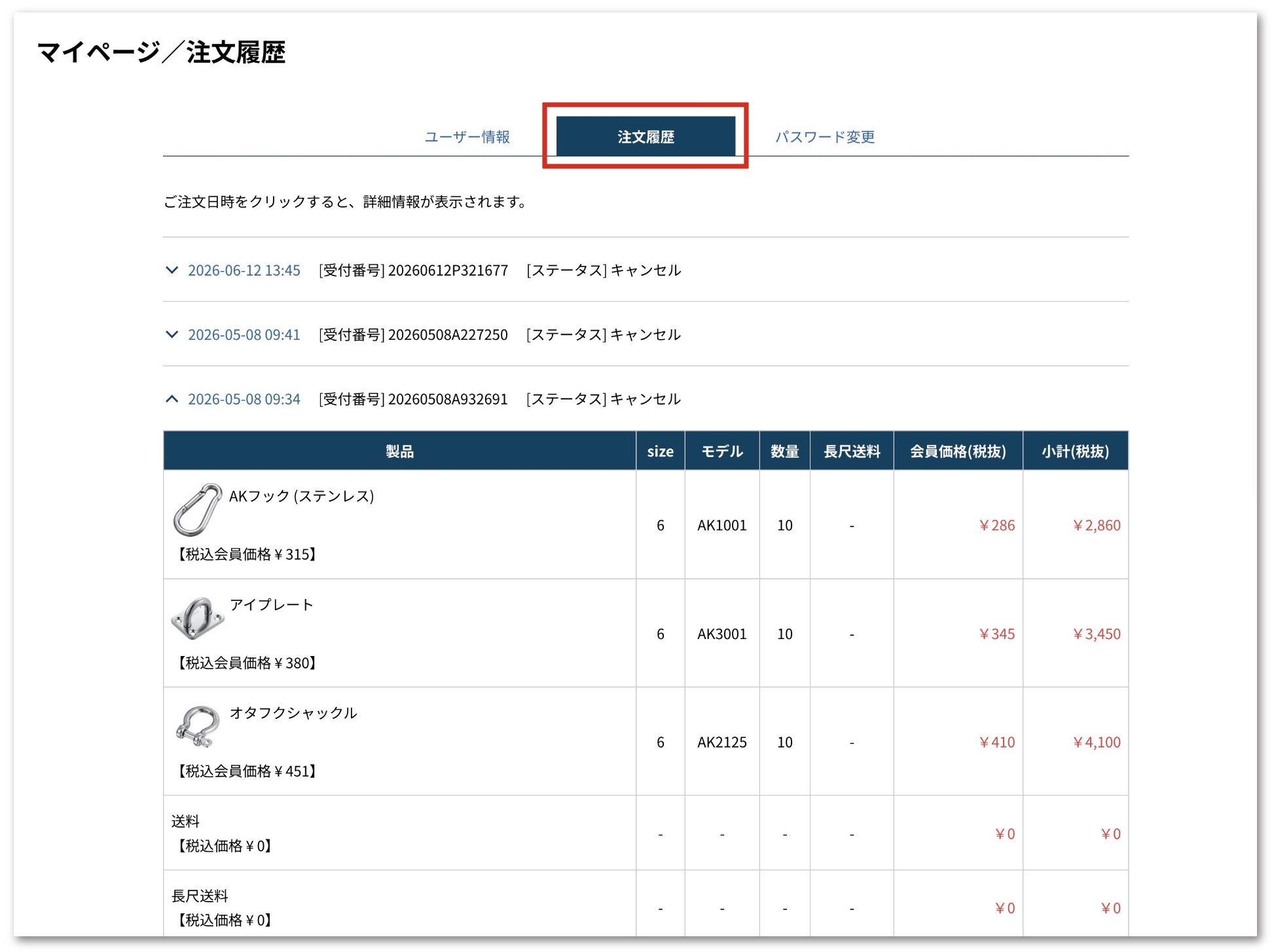Click AKフック carabiner product image
1274x952 pixels.
[198, 509]
